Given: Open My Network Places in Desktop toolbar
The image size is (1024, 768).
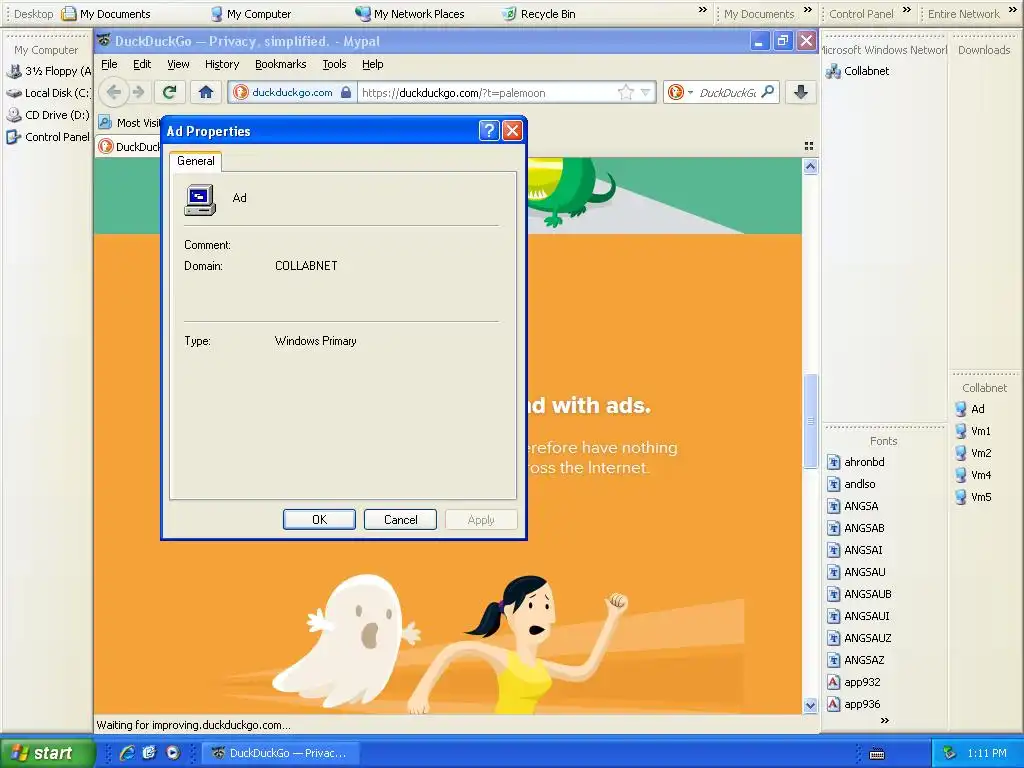Looking at the screenshot, I should (410, 14).
